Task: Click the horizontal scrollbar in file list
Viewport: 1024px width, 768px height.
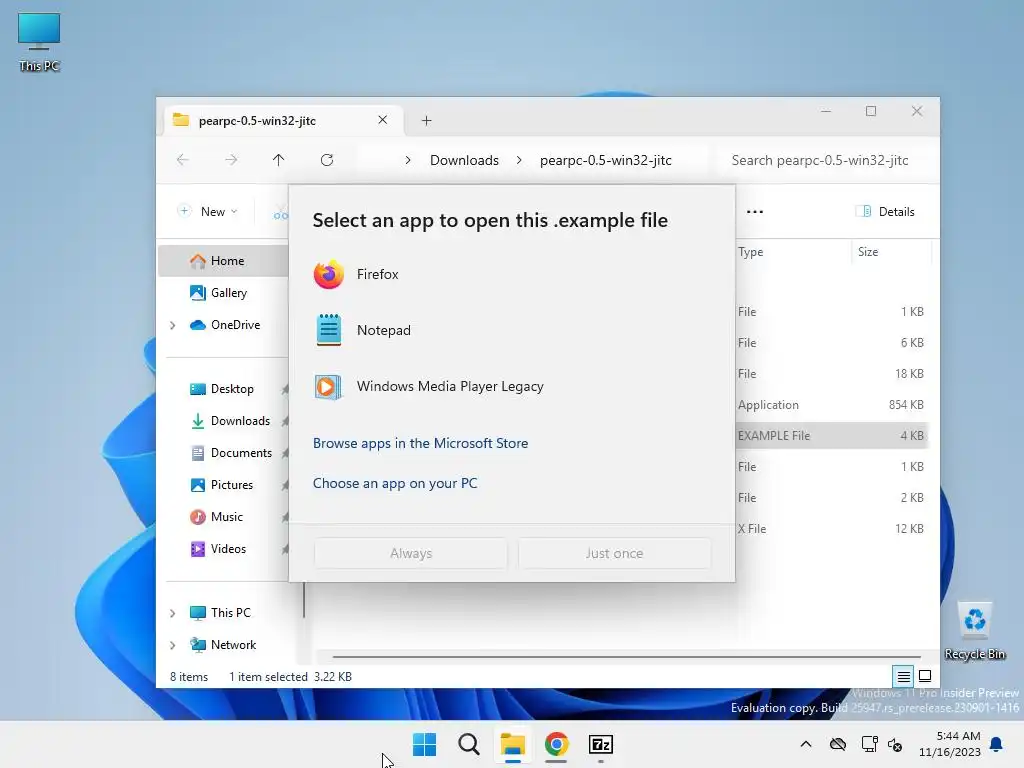Action: (x=626, y=656)
